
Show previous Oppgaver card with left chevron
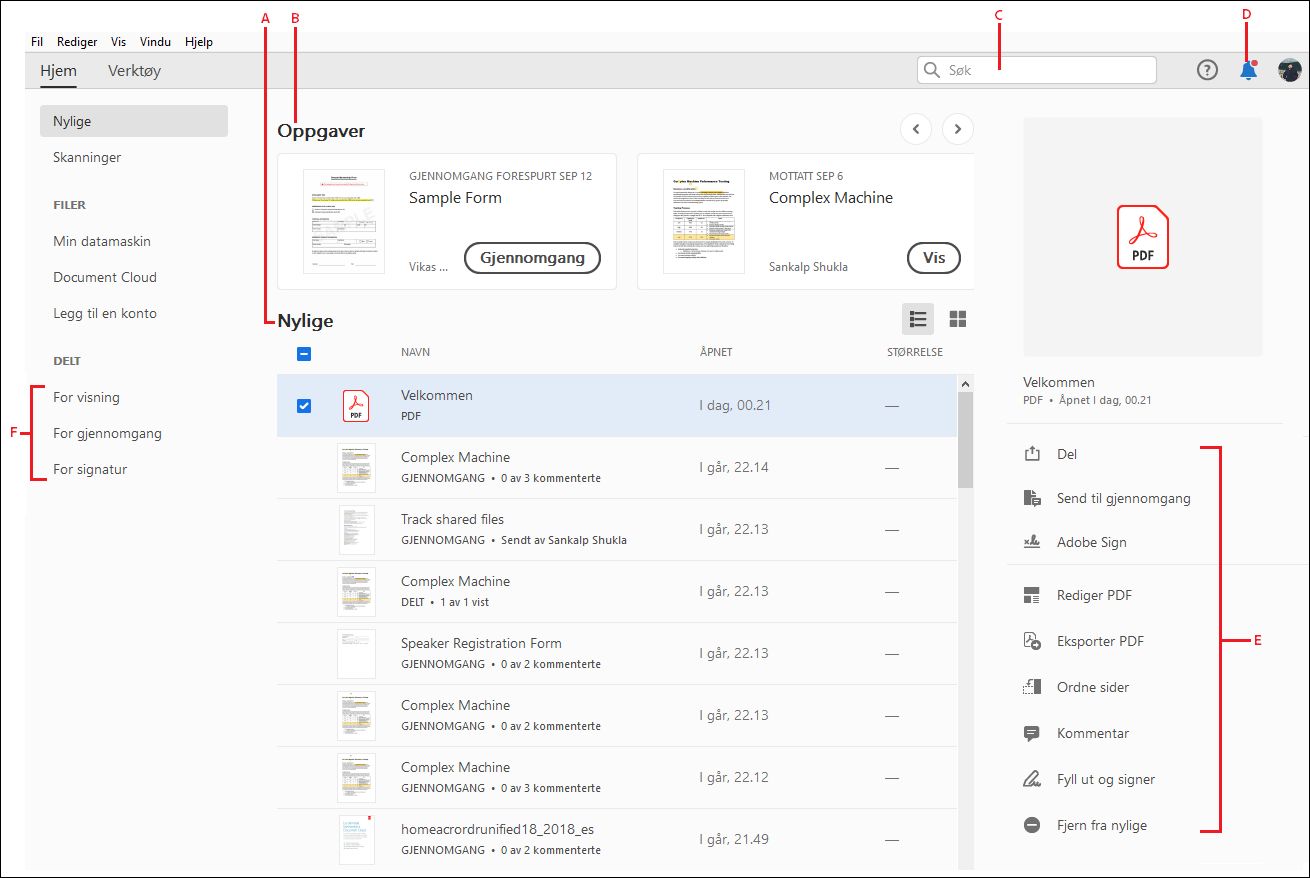(916, 129)
